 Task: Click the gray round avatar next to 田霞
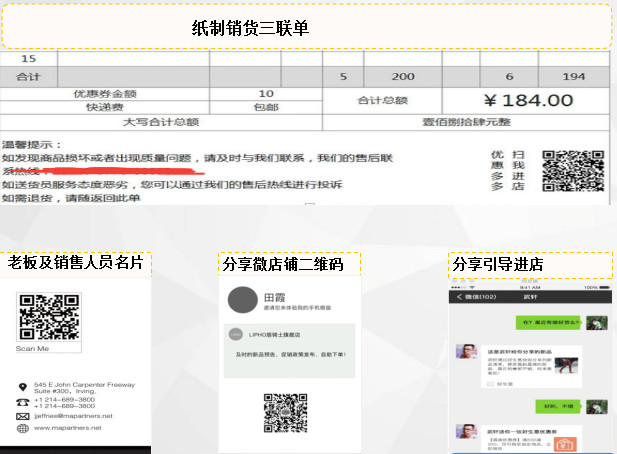coord(243,300)
